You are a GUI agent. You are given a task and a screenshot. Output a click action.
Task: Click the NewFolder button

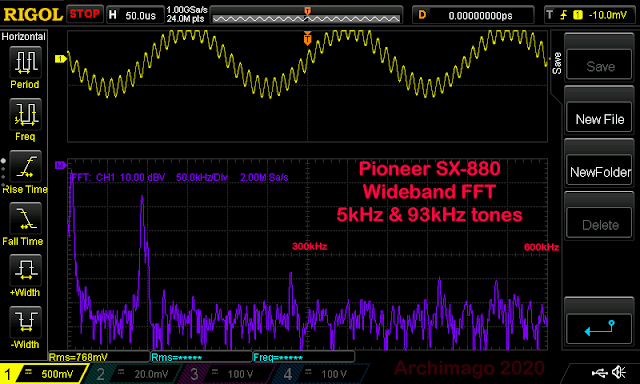(600, 172)
